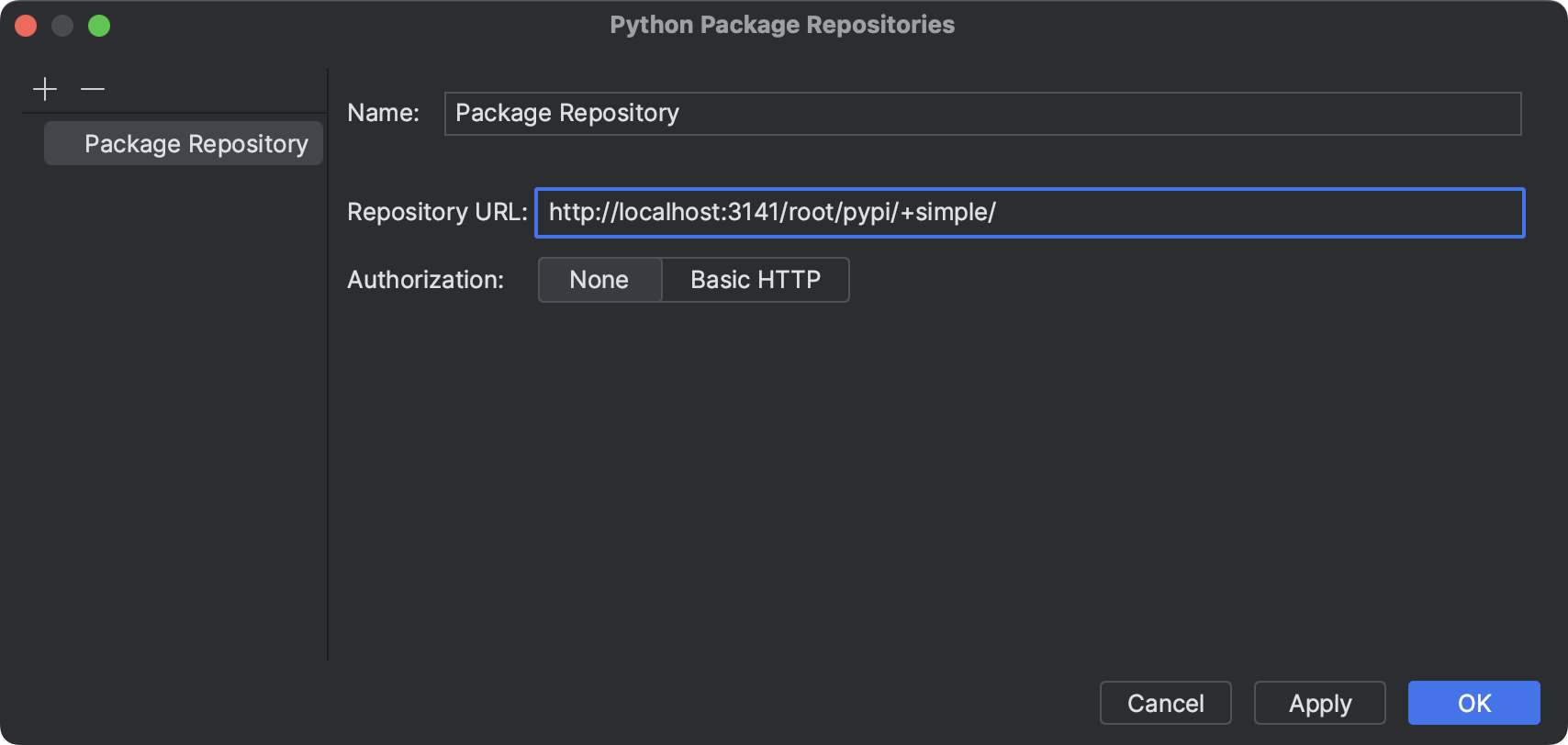Viewport: 1568px width, 745px height.
Task: Minimize the window with the gray button
Action: point(62,26)
